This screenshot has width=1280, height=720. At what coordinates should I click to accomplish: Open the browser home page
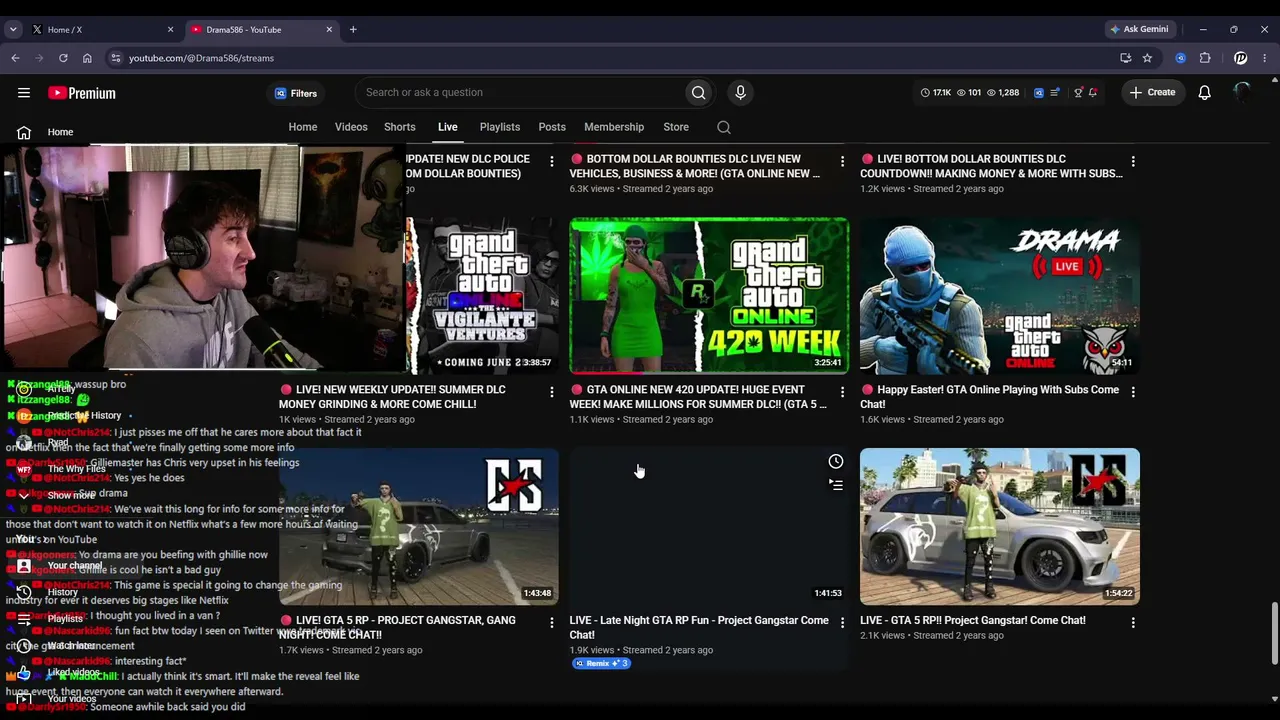pyautogui.click(x=87, y=58)
